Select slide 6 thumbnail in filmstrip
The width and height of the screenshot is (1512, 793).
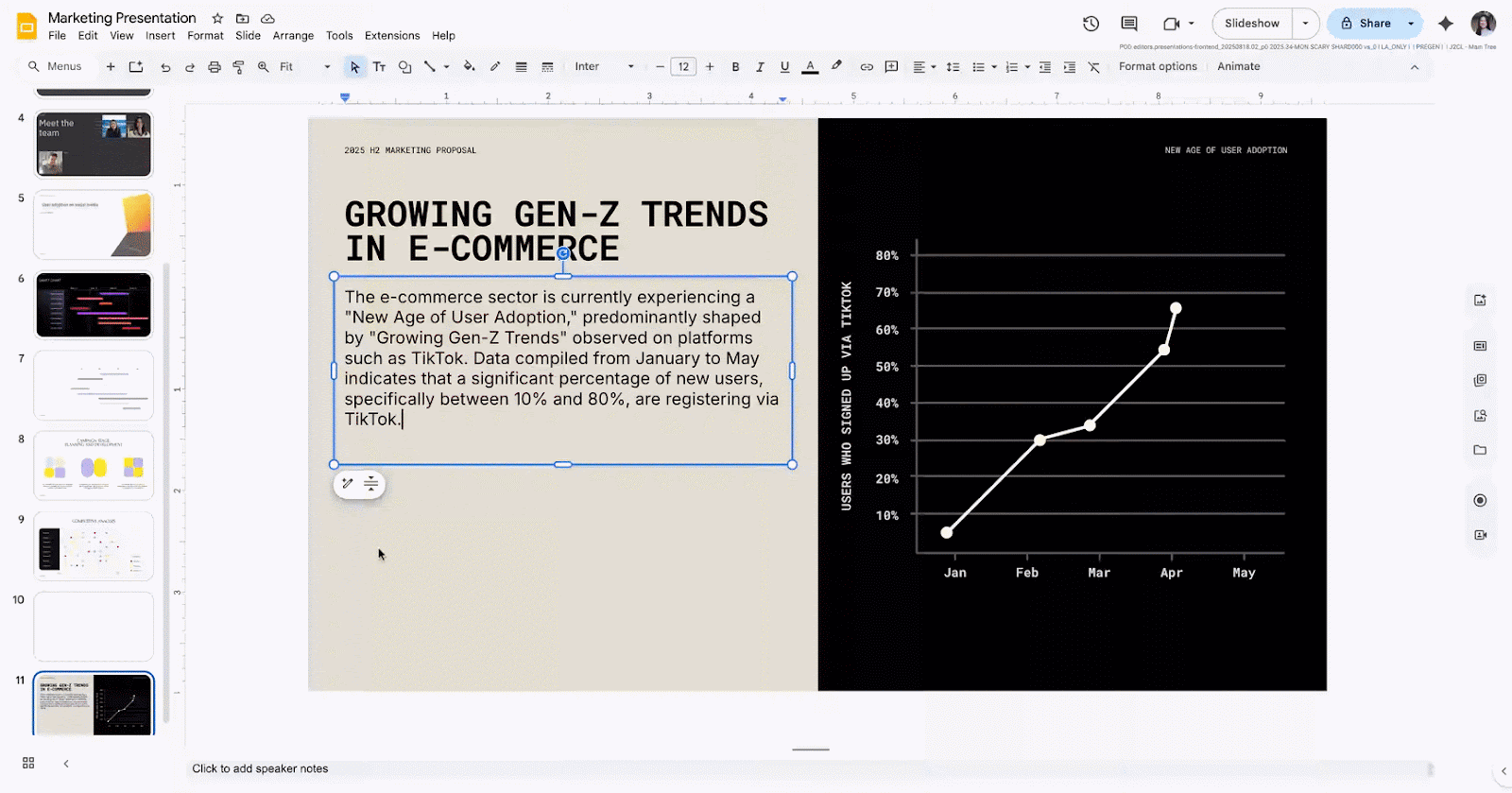(94, 304)
